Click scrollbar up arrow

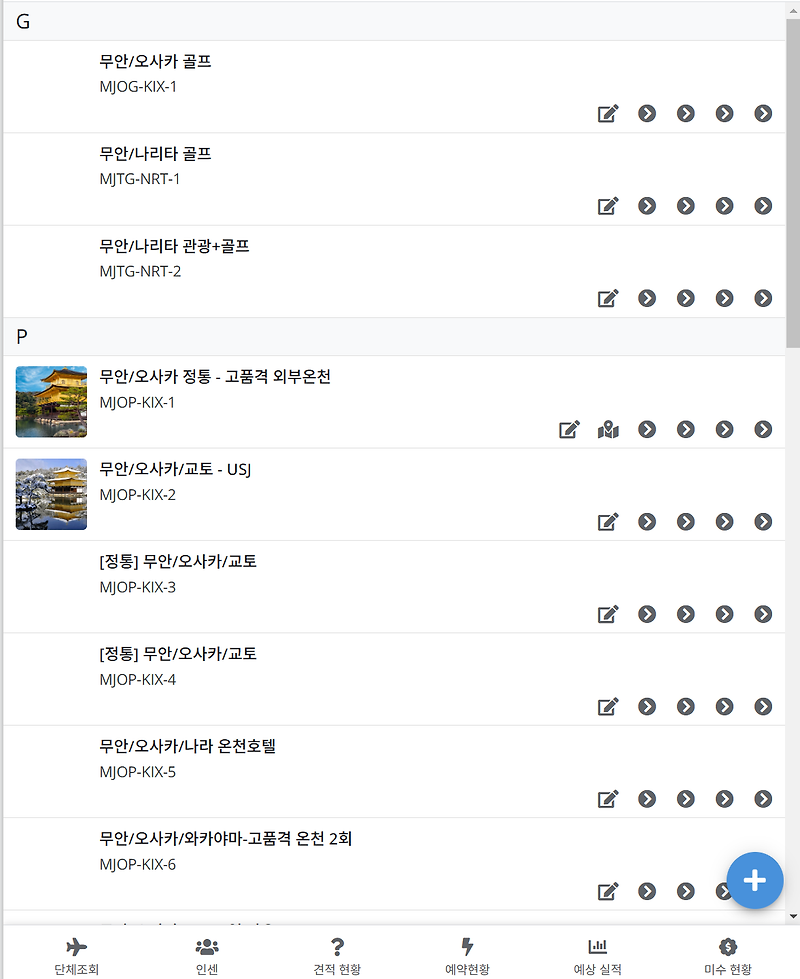793,10
